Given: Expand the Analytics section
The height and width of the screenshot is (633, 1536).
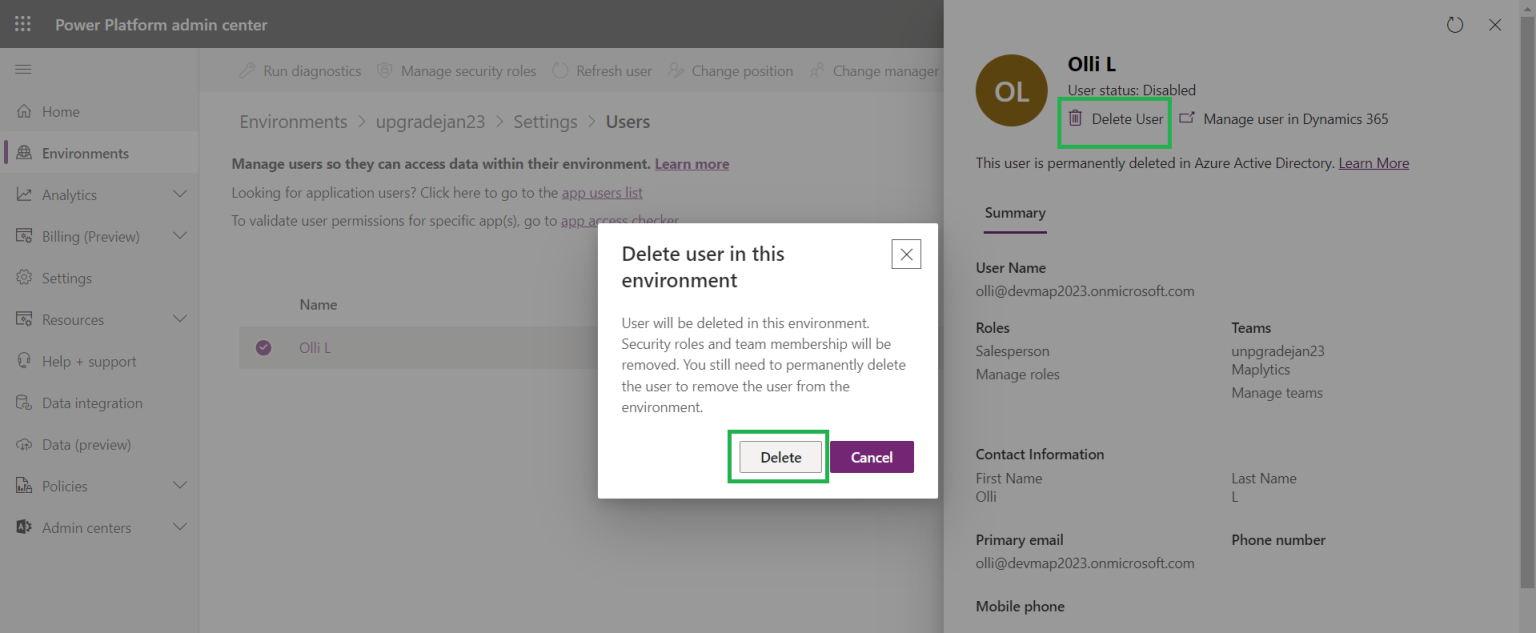Looking at the screenshot, I should pyautogui.click(x=180, y=194).
